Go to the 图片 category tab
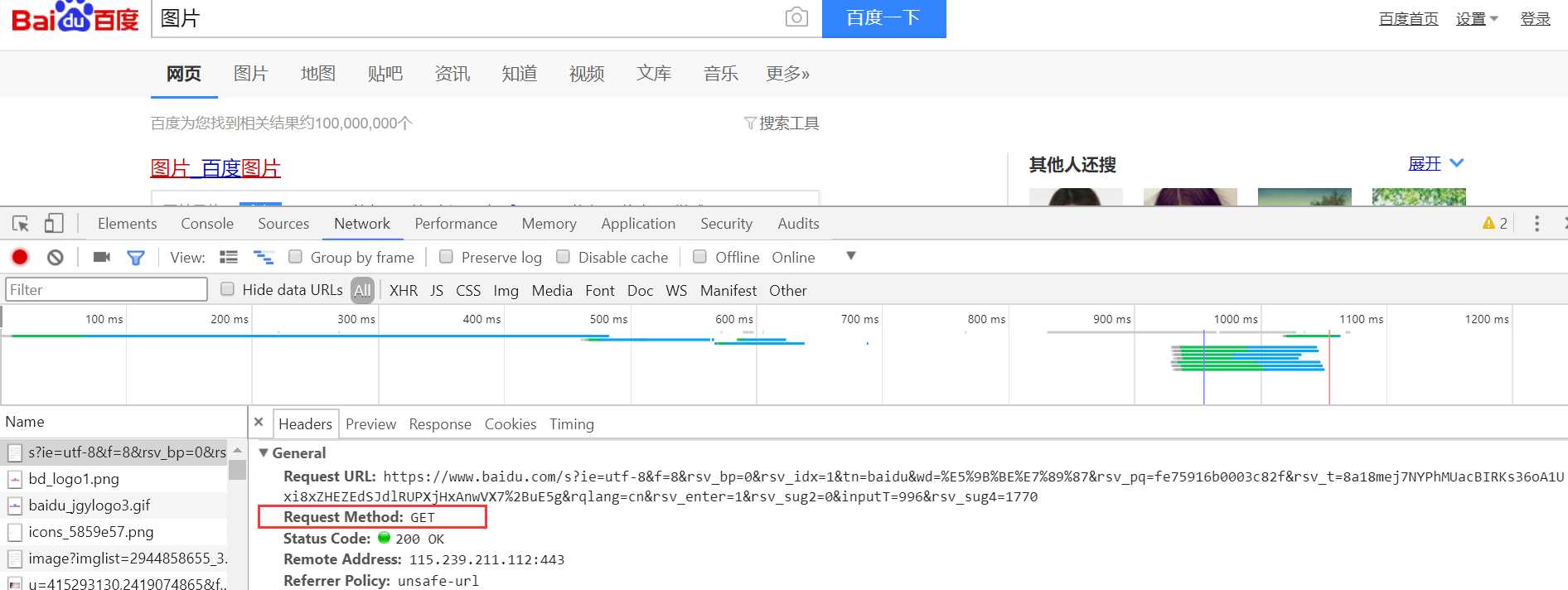The image size is (1568, 590). pos(250,74)
